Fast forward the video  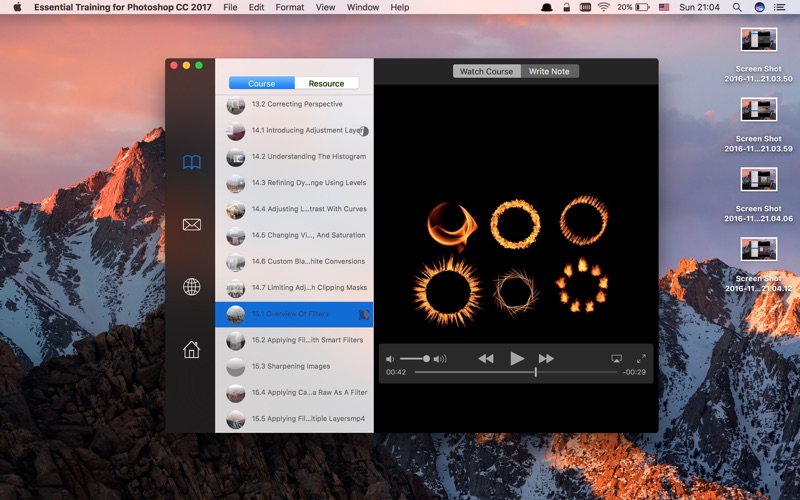coord(546,359)
